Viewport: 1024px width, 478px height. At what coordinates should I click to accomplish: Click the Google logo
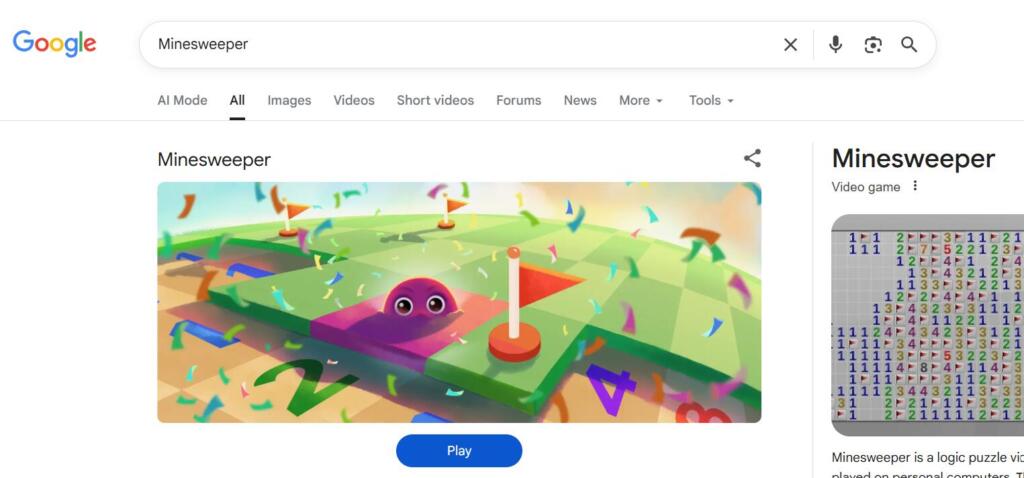54,43
